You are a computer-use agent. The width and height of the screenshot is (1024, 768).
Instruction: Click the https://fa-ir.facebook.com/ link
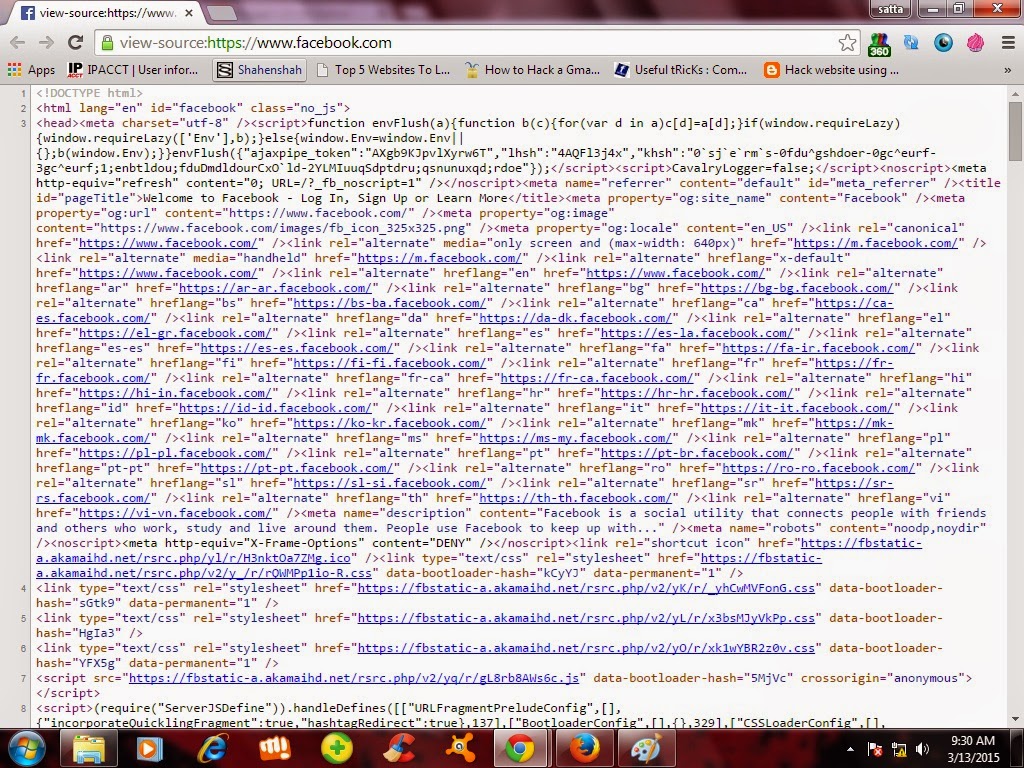(818, 348)
